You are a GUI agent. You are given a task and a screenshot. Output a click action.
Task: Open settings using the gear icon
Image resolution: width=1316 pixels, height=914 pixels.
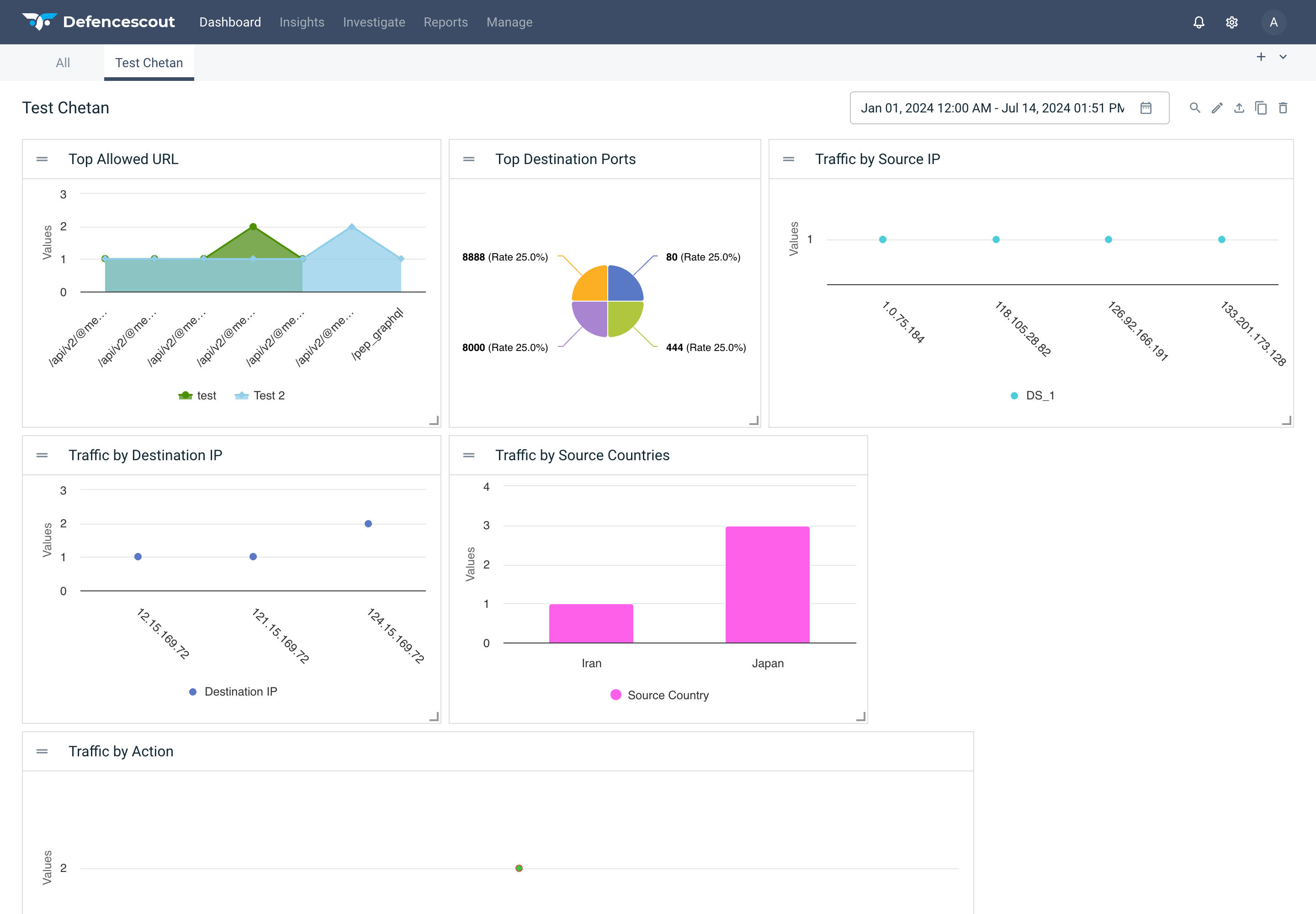click(x=1231, y=22)
